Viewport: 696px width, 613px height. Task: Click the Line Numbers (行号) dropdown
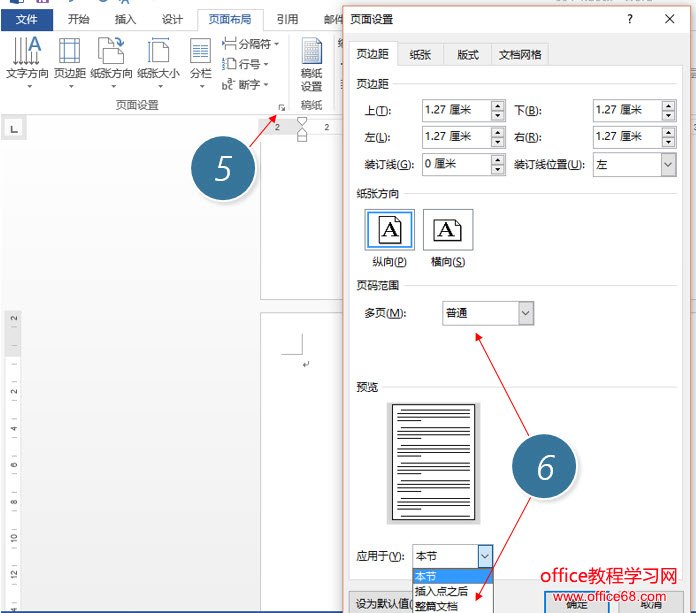click(x=245, y=64)
